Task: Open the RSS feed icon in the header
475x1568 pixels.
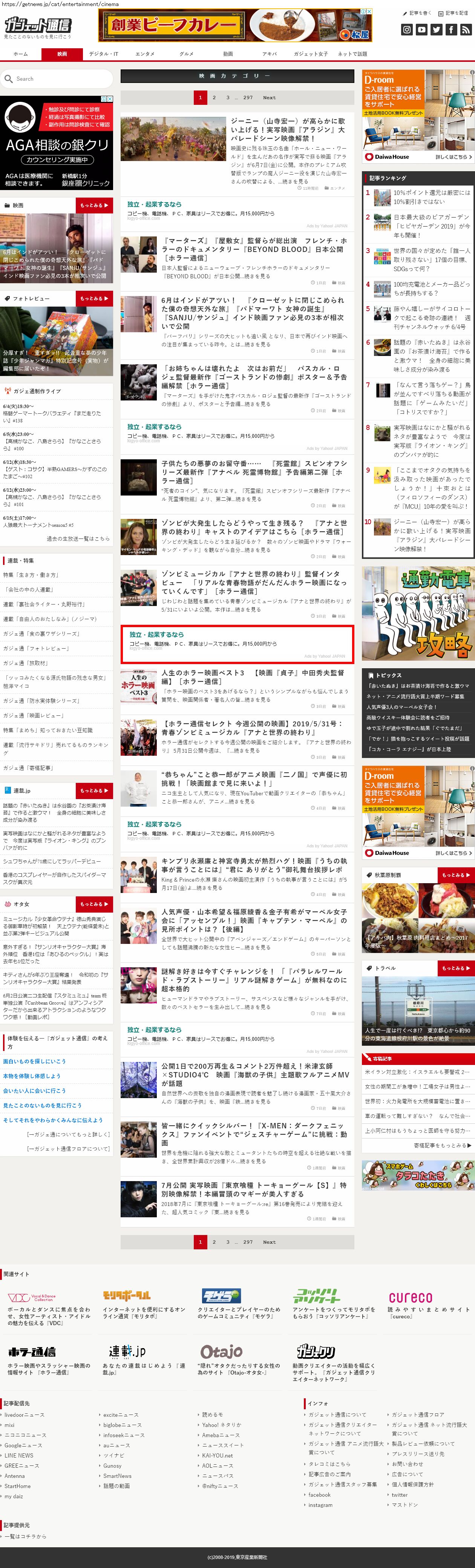Action: 466,29
